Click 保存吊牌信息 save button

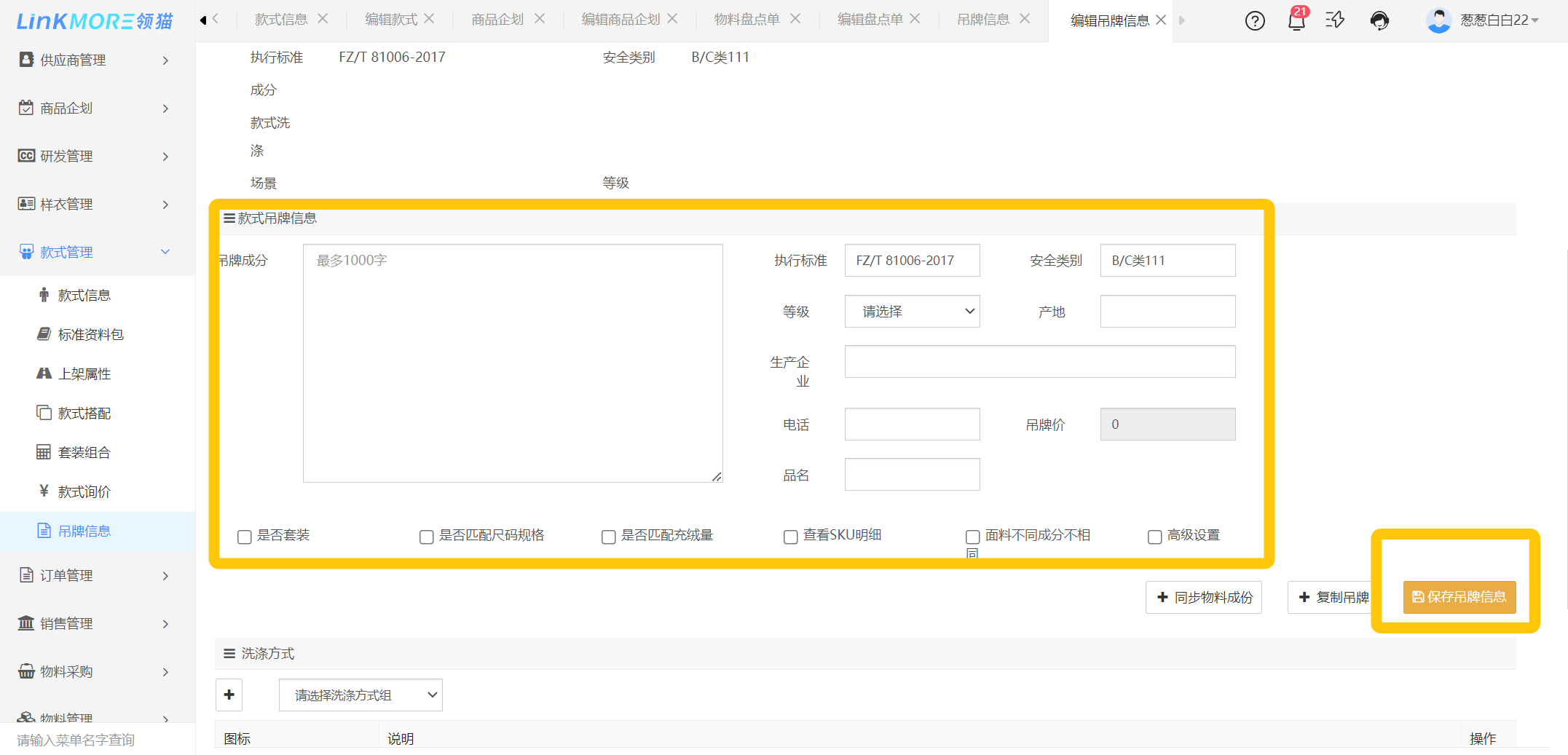pyautogui.click(x=1459, y=597)
